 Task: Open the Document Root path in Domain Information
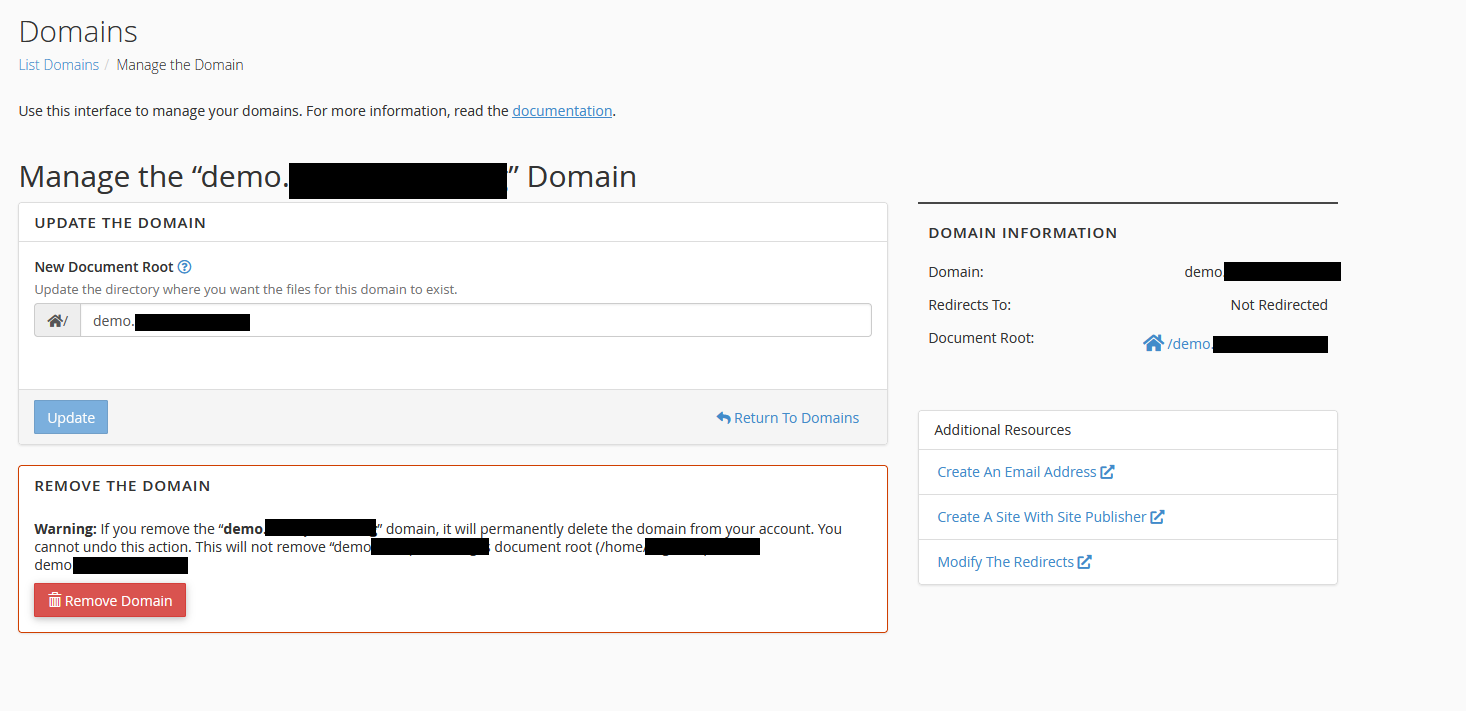1245,344
